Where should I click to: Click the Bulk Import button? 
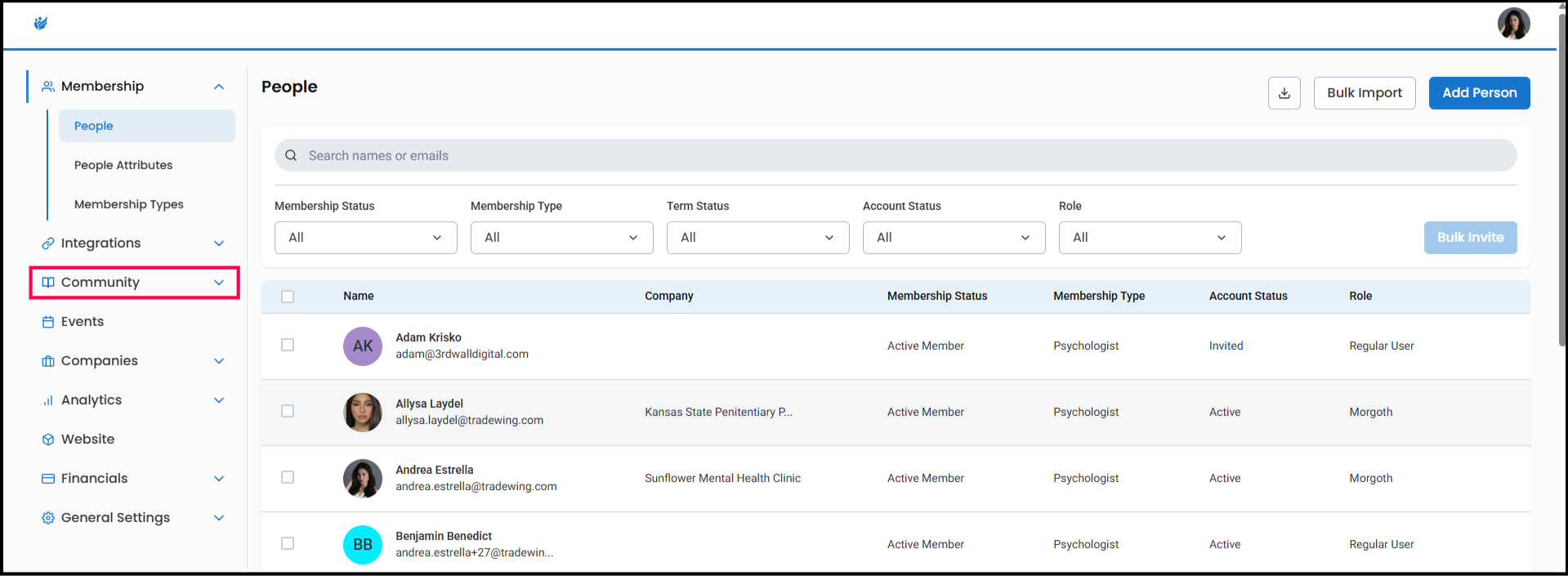point(1364,93)
